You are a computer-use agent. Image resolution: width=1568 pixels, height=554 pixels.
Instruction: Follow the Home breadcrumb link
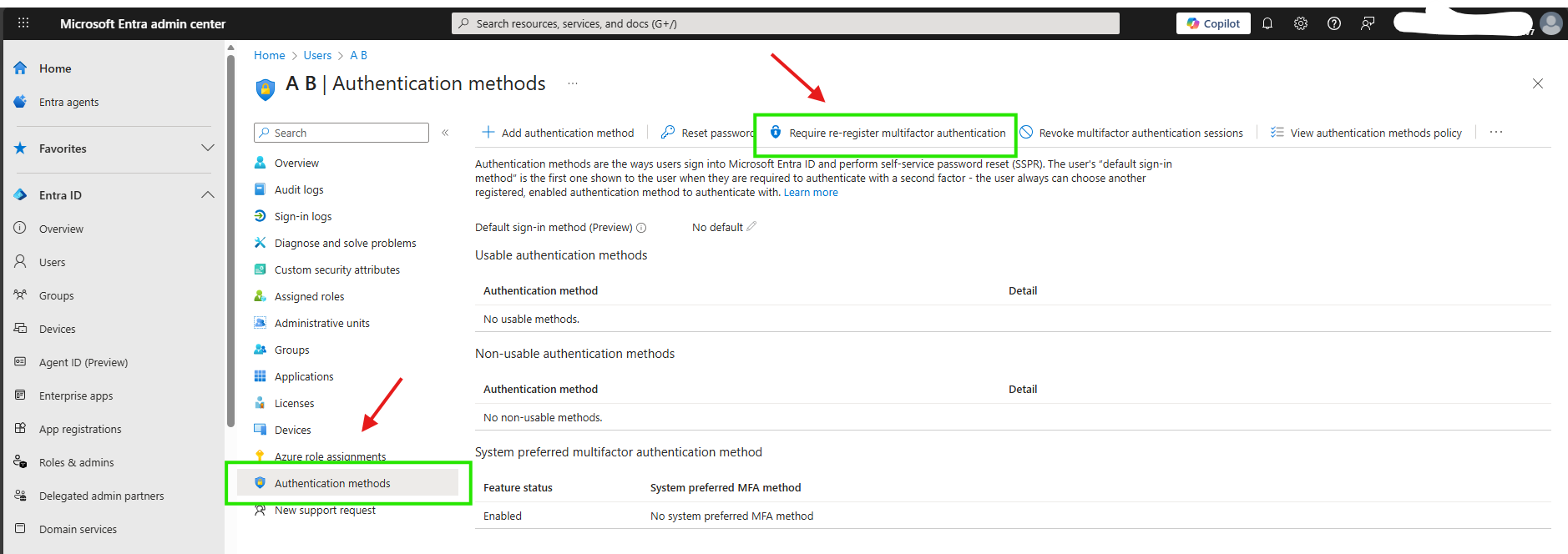270,55
